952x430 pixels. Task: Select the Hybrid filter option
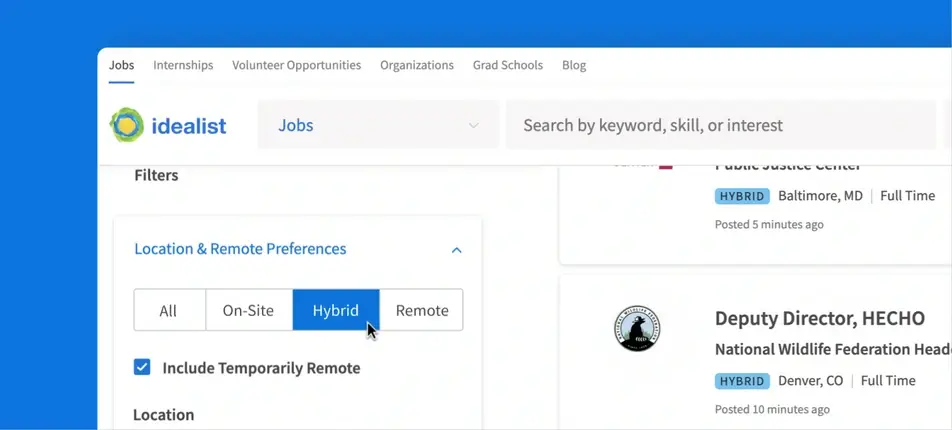[x=336, y=310]
